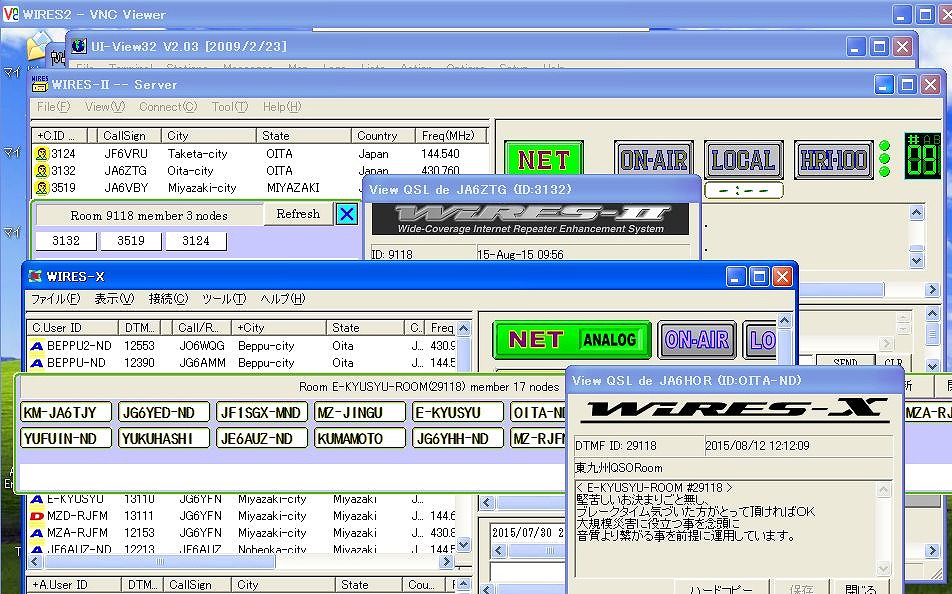The width and height of the screenshot is (952, 594).
Task: Open Help menu in WIRES-II Server
Action: click(282, 107)
